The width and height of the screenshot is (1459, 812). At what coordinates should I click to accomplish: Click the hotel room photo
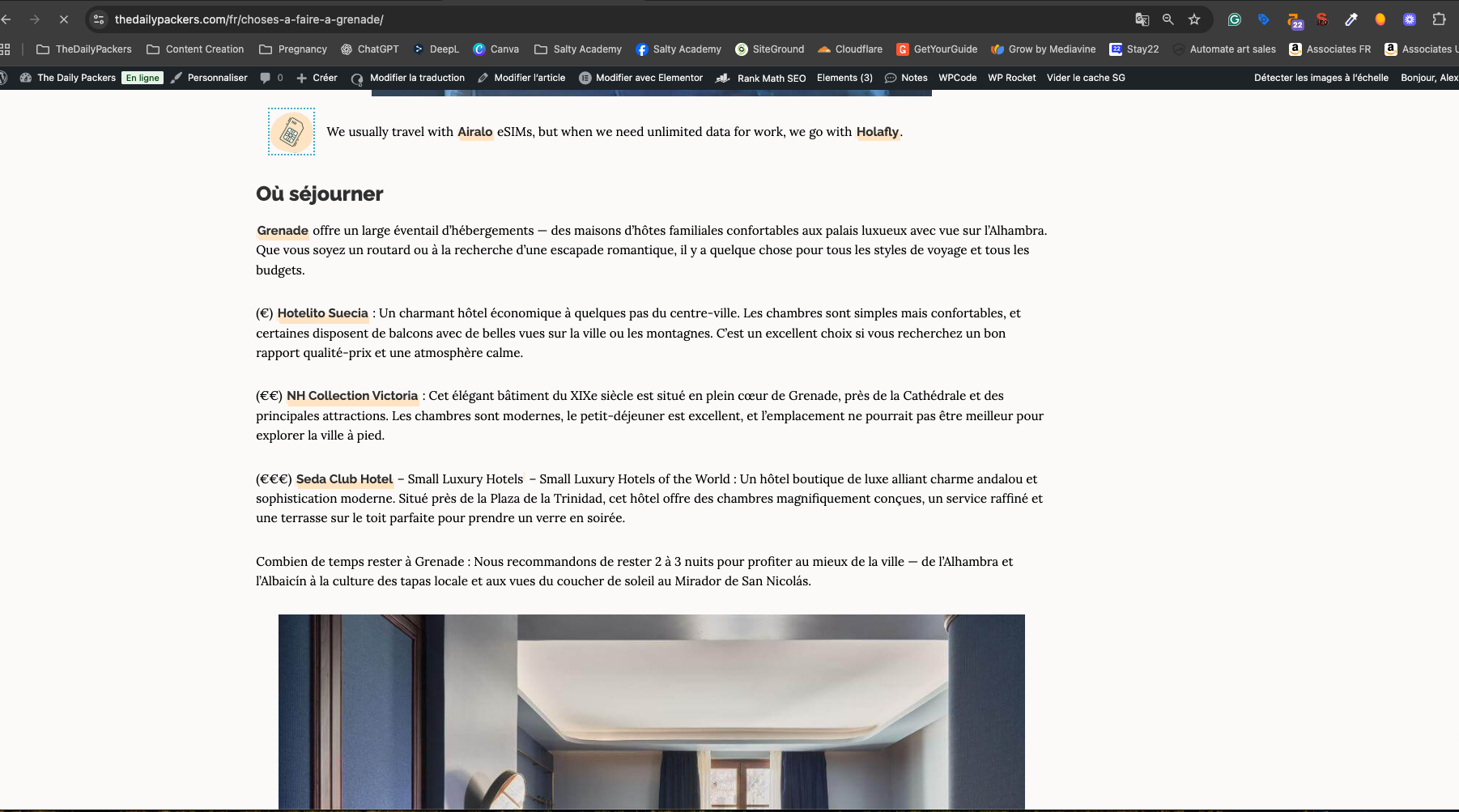point(652,712)
